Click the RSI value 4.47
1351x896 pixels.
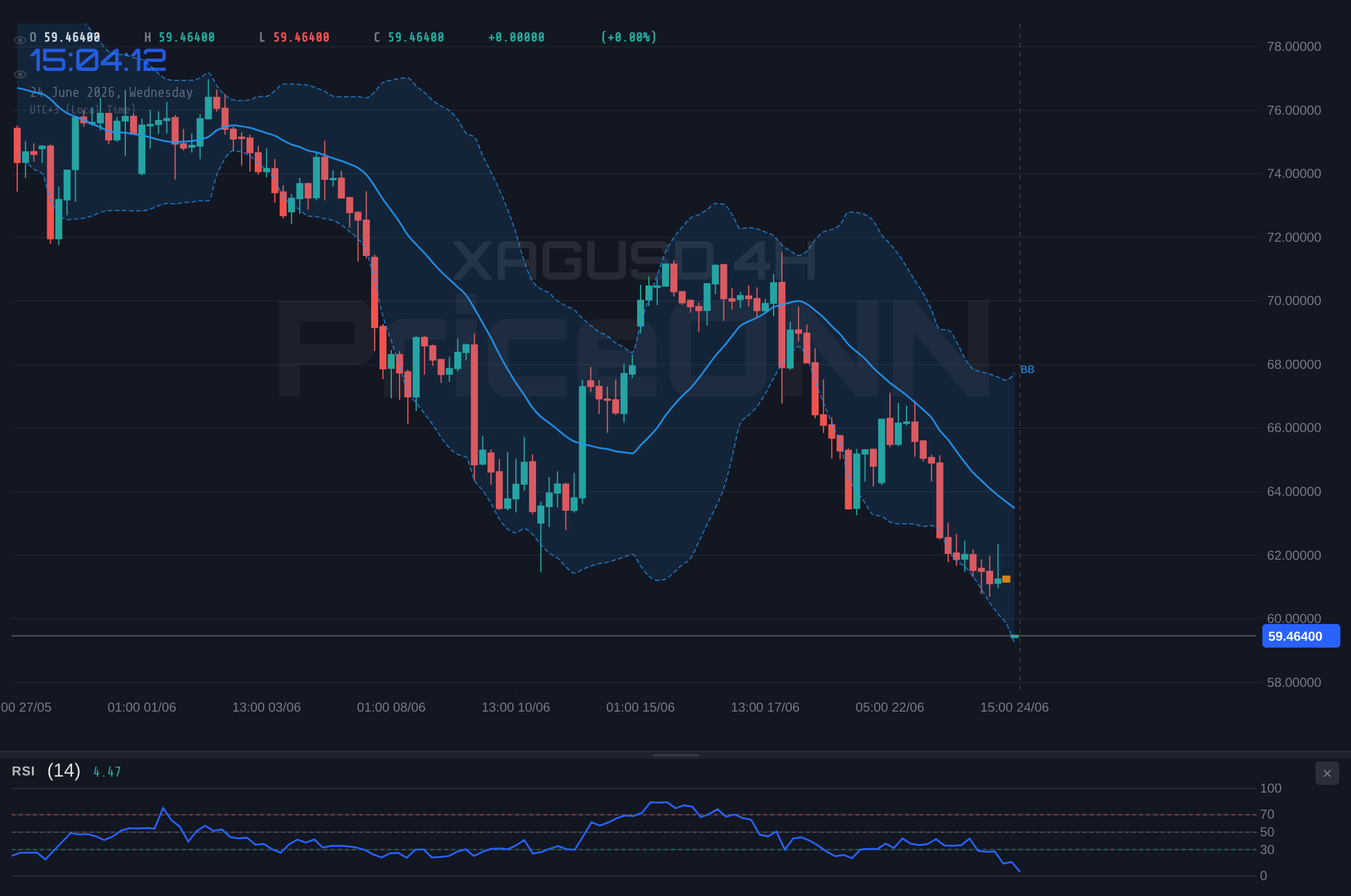point(107,772)
